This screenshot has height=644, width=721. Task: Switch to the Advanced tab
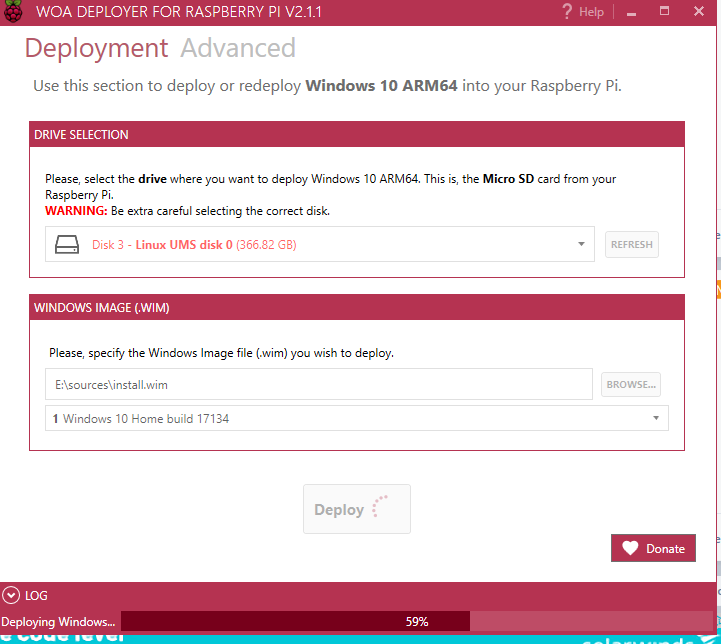pos(238,48)
